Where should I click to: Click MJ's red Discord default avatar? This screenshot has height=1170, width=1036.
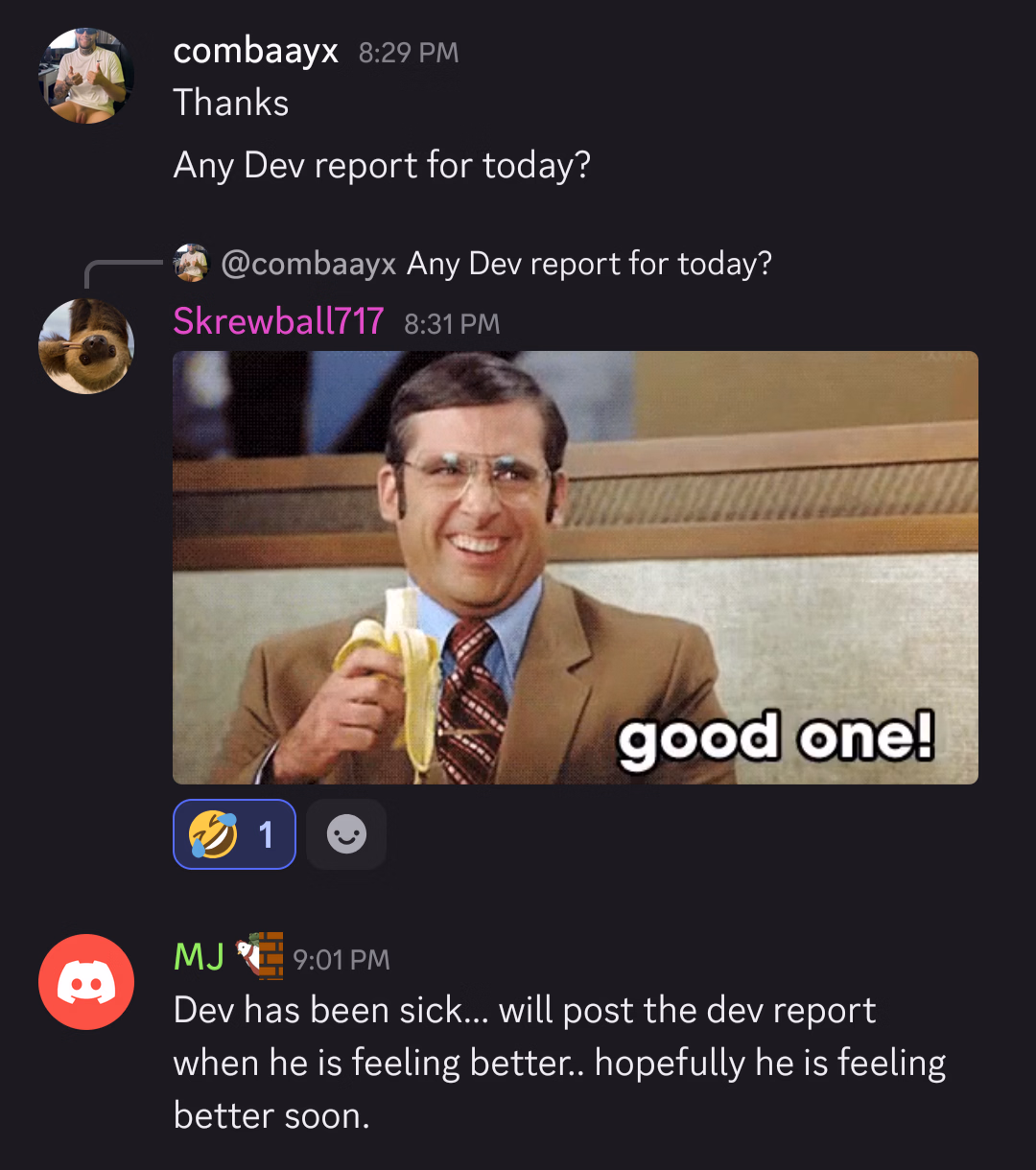coord(86,982)
